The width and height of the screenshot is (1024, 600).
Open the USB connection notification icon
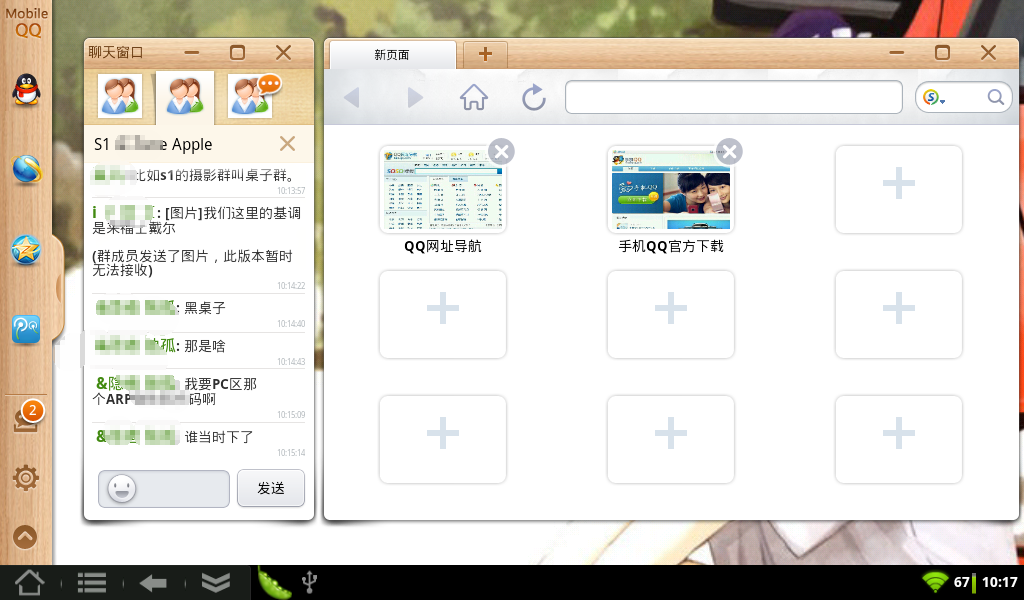point(310,582)
